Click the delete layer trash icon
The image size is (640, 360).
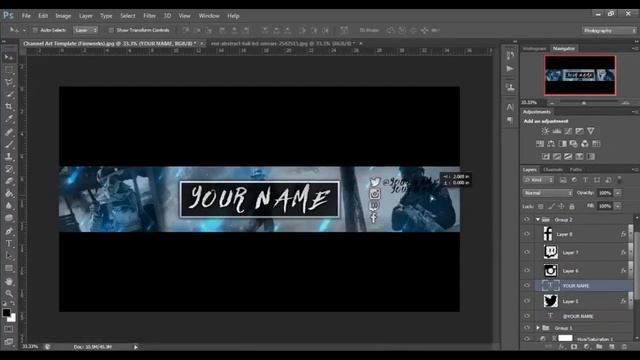[x=624, y=347]
